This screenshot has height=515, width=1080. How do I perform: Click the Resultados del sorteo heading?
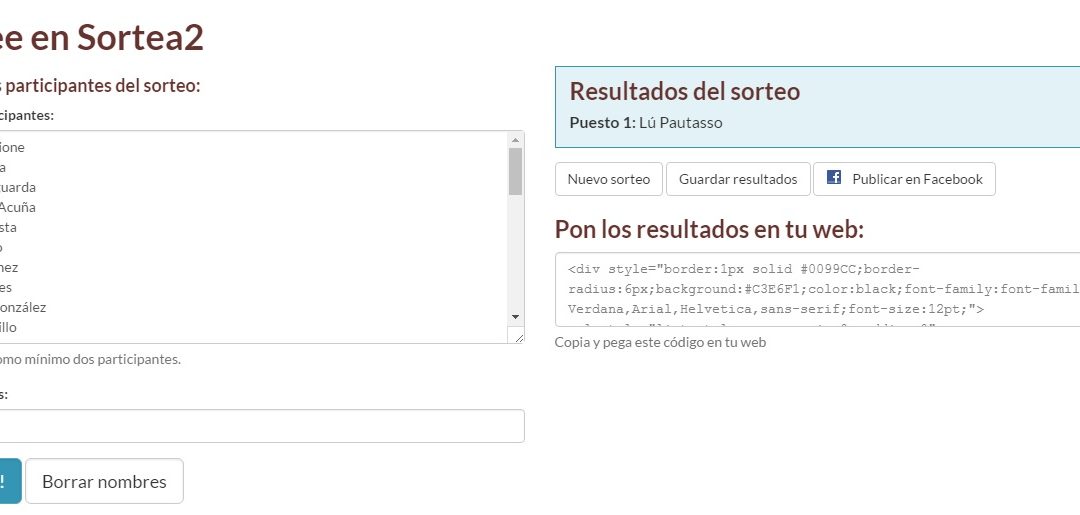[x=685, y=91]
